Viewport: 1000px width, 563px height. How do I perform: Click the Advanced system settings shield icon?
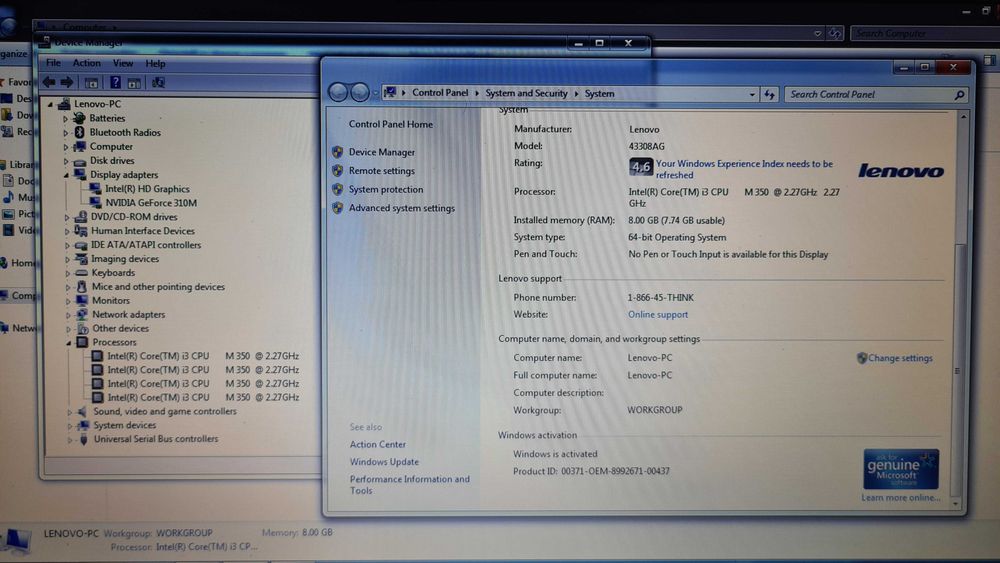click(337, 208)
